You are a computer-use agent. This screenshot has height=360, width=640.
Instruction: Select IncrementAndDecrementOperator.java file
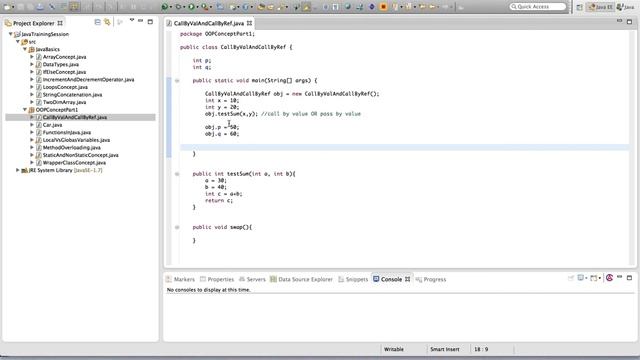point(88,80)
